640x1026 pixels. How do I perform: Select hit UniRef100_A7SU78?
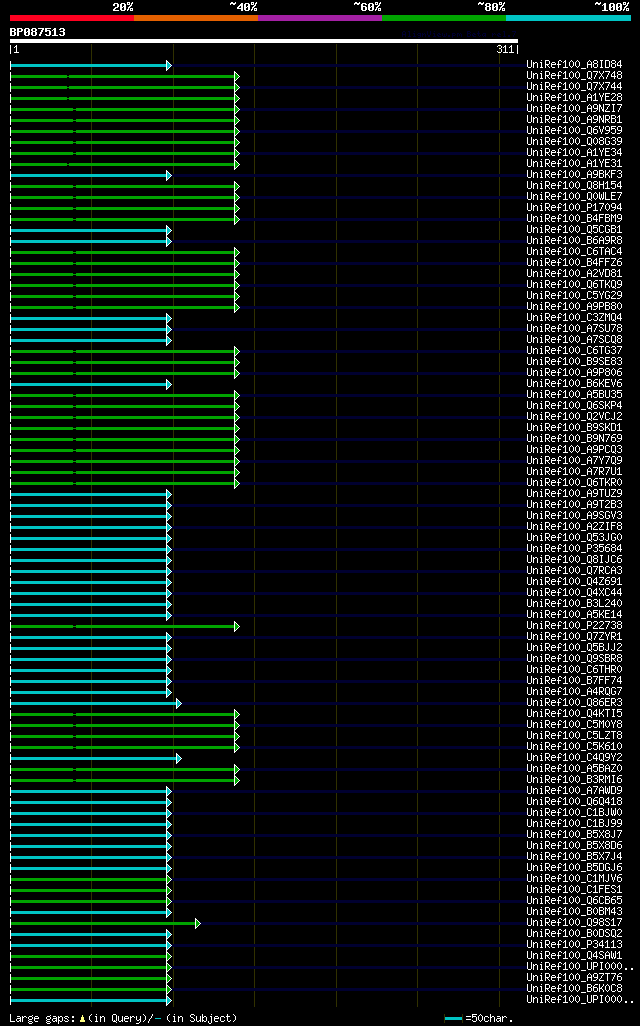tap(574, 328)
